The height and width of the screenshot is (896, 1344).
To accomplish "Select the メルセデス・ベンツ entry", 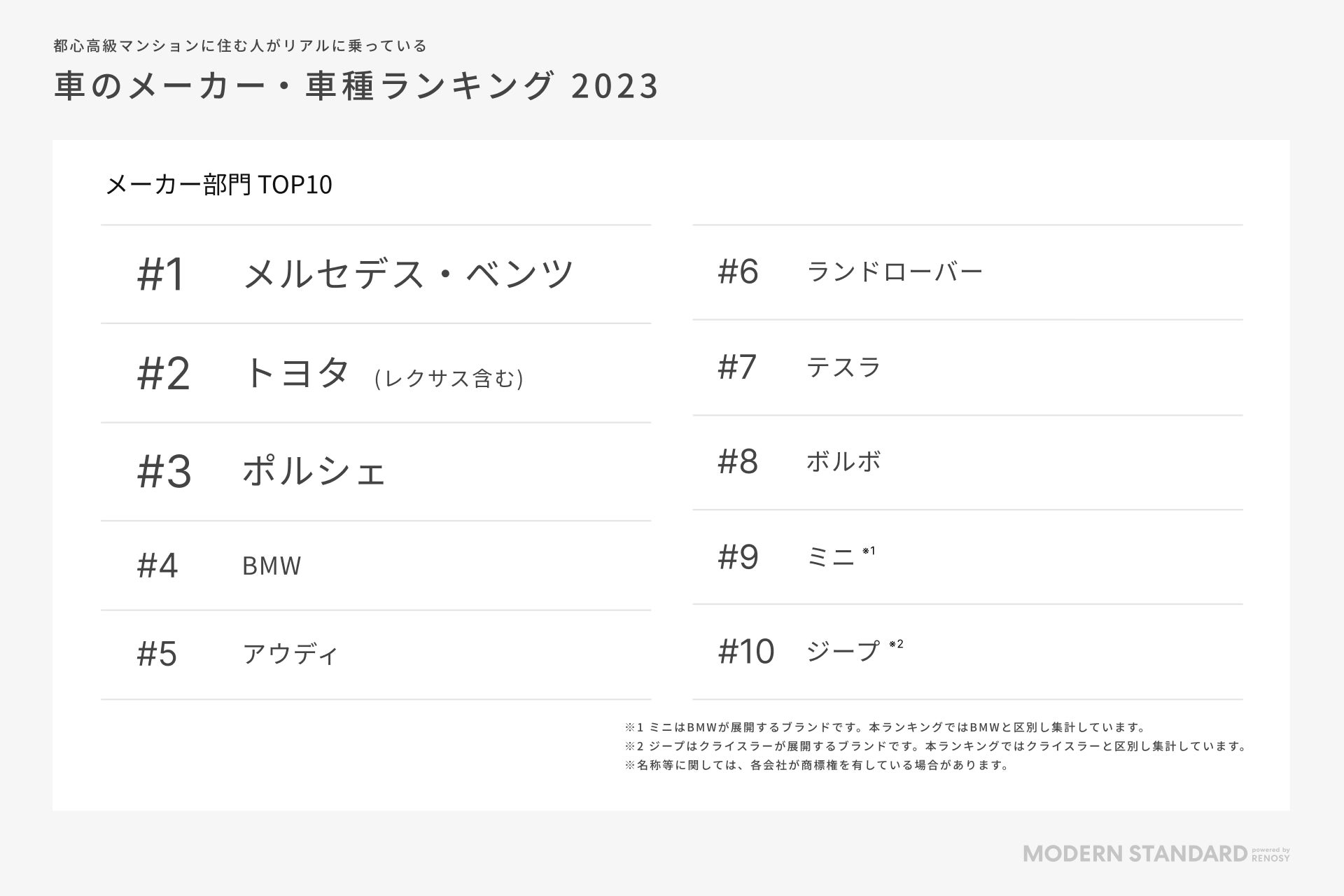I will [x=408, y=273].
